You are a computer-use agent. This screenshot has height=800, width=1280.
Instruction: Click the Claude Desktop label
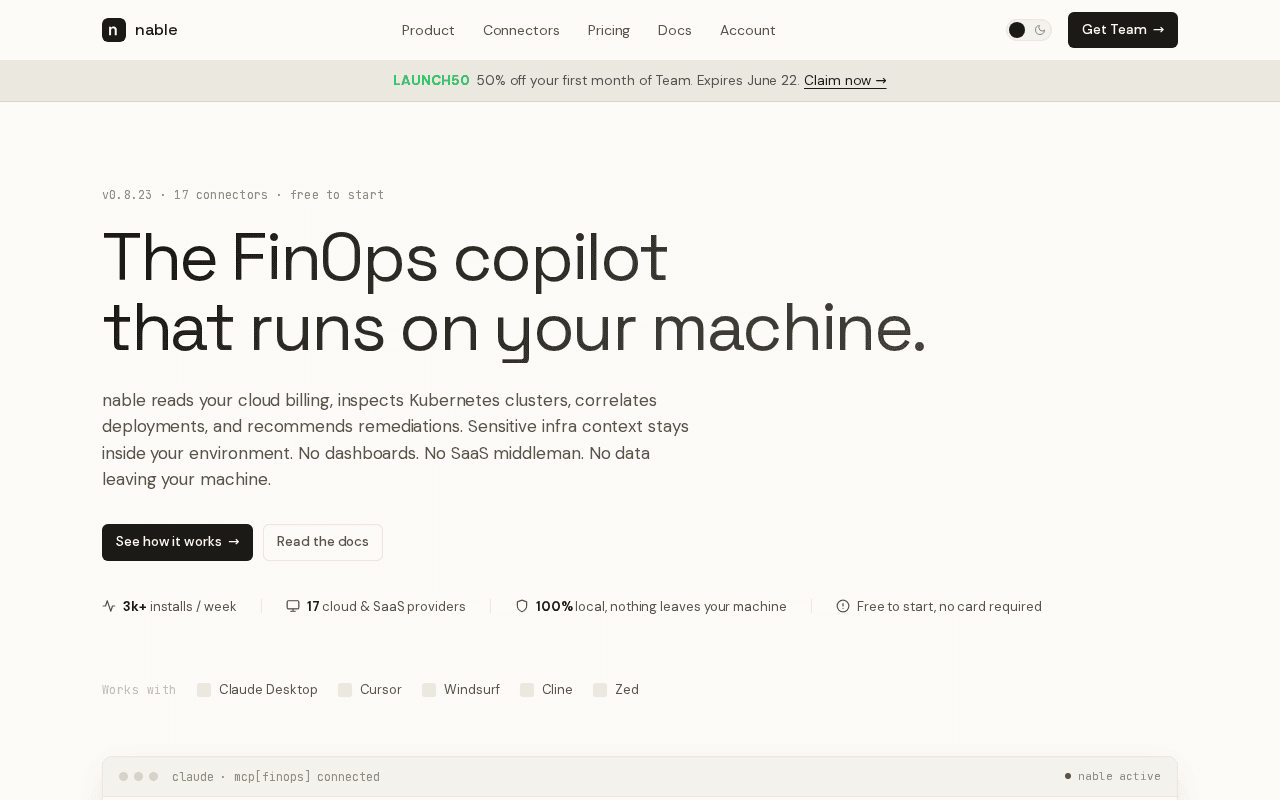pyautogui.click(x=268, y=690)
